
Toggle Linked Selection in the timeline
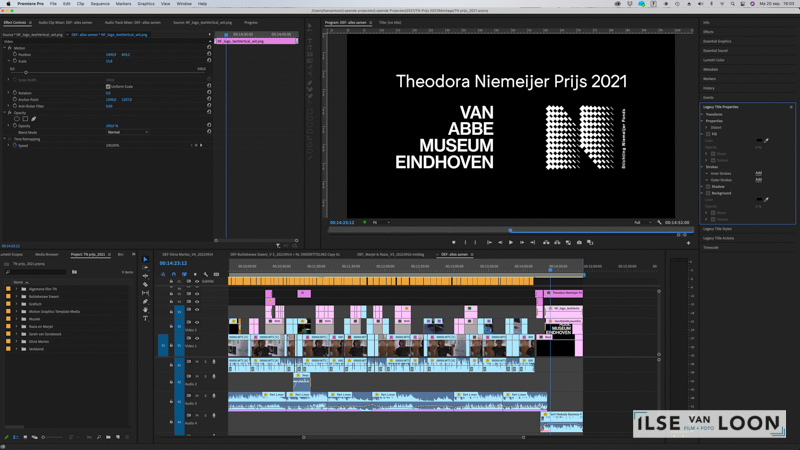pyautogui.click(x=184, y=274)
